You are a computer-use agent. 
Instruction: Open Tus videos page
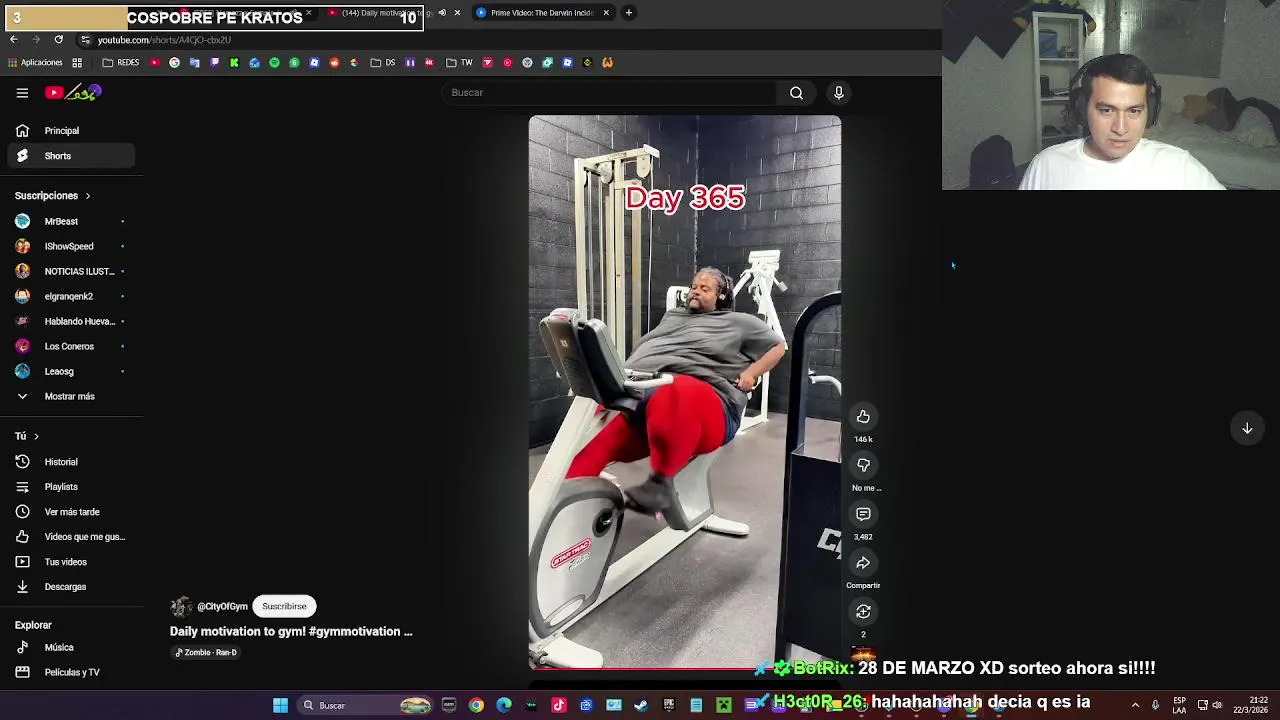(70, 562)
